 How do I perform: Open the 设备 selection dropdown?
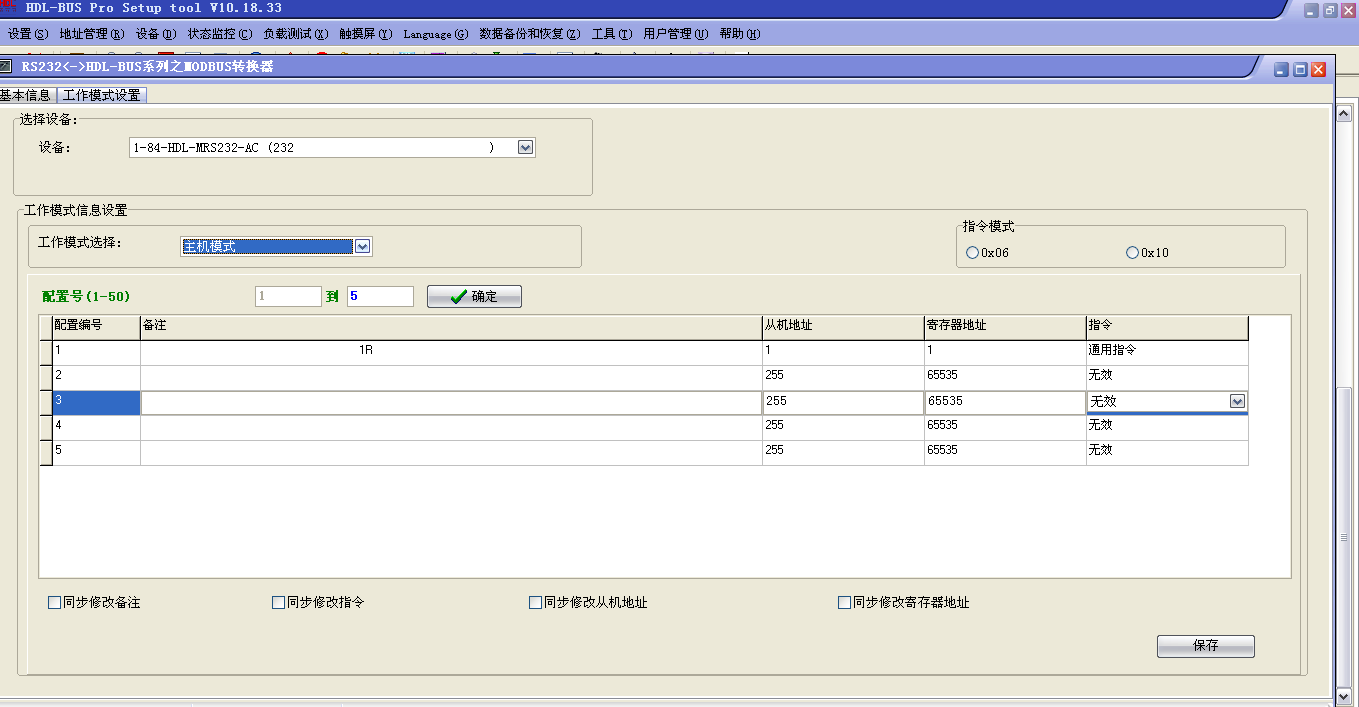[526, 148]
